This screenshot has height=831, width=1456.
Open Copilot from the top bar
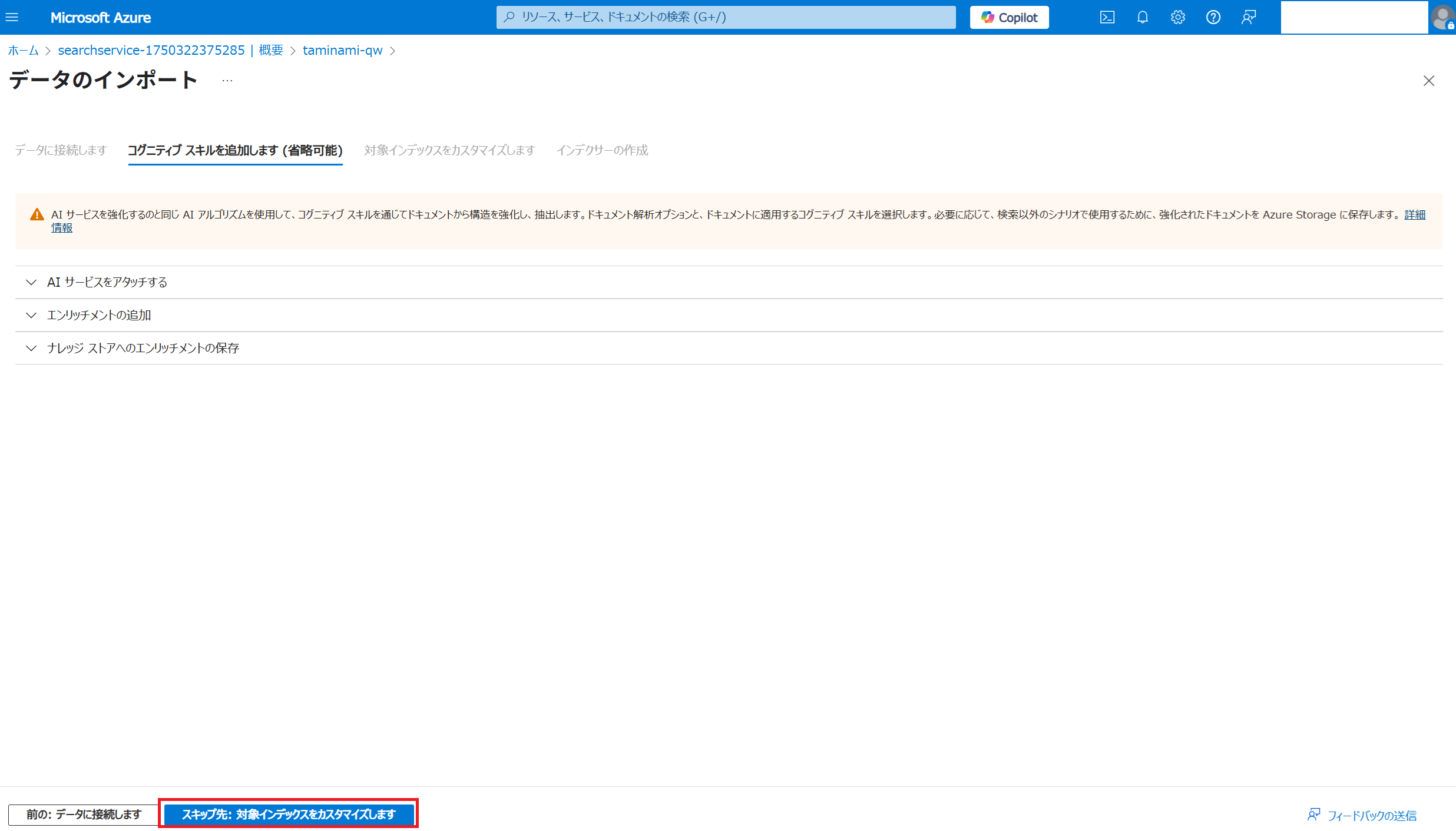(1009, 17)
